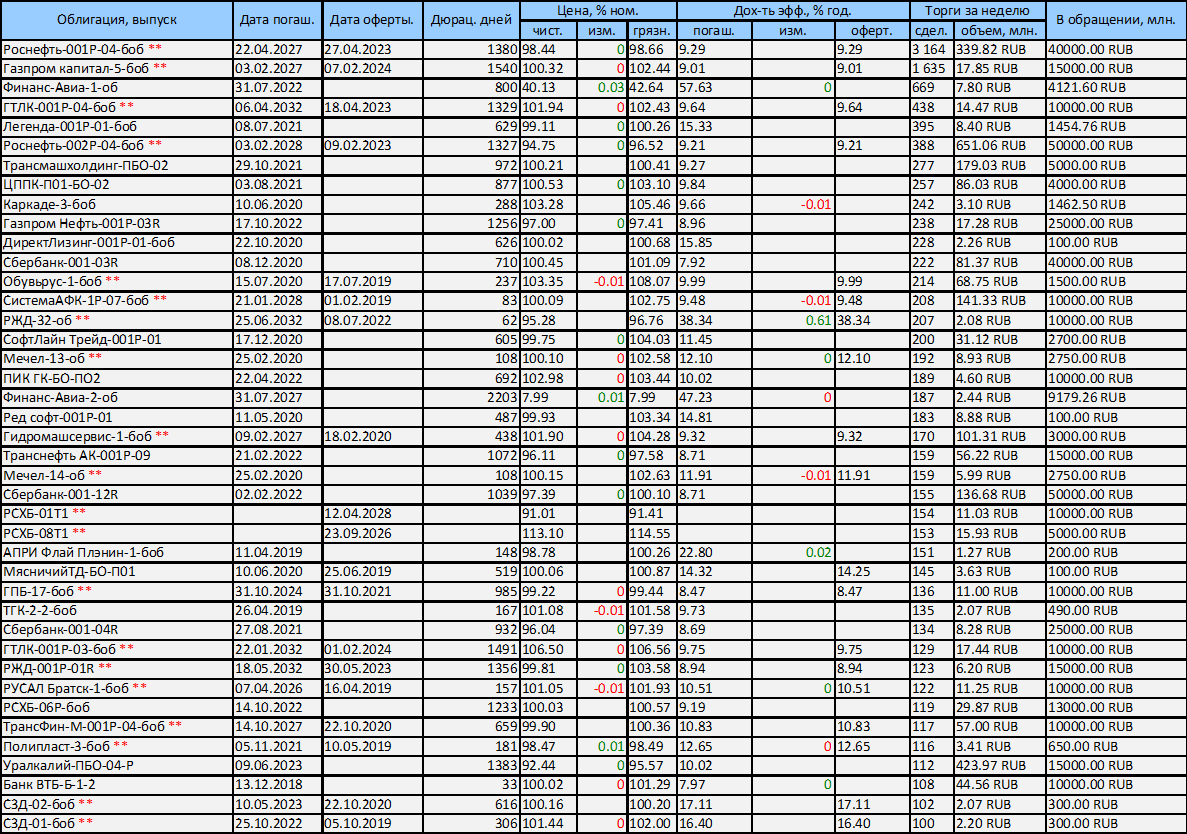Click the 'Уралкалий-ПБО-04-Р' bond cell
Viewport: 1187px width, 834px height.
69,765
